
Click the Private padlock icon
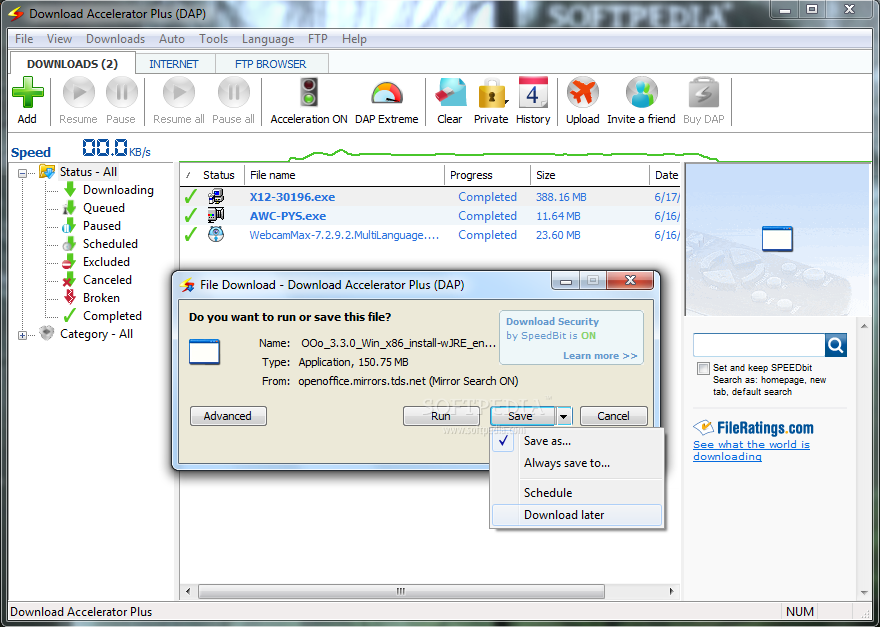(x=492, y=94)
